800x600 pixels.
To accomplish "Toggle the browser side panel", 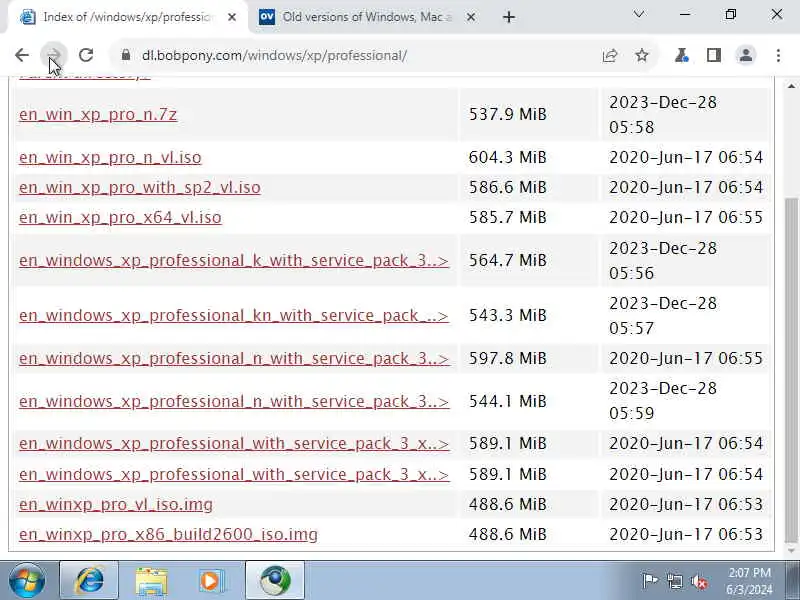I will [x=714, y=55].
